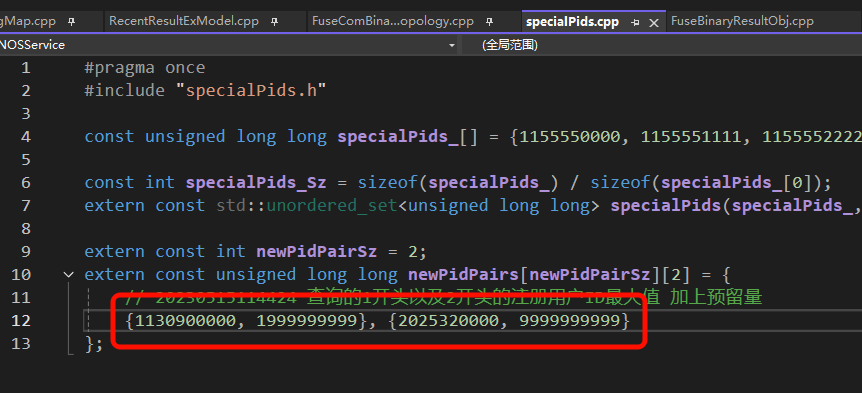The width and height of the screenshot is (862, 393).
Task: Click the value 9999999999 on line 12
Action: [570, 320]
